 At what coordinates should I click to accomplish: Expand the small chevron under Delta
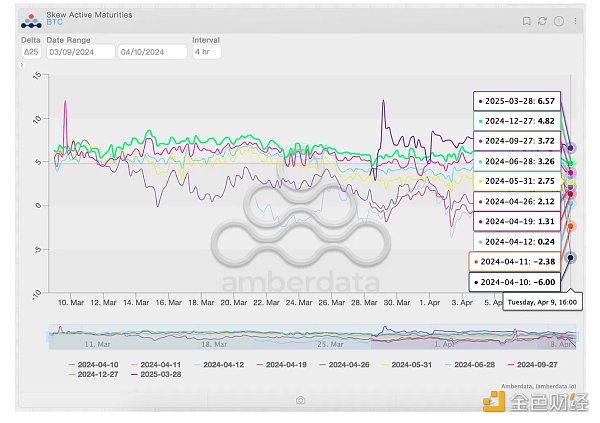click(x=22, y=64)
